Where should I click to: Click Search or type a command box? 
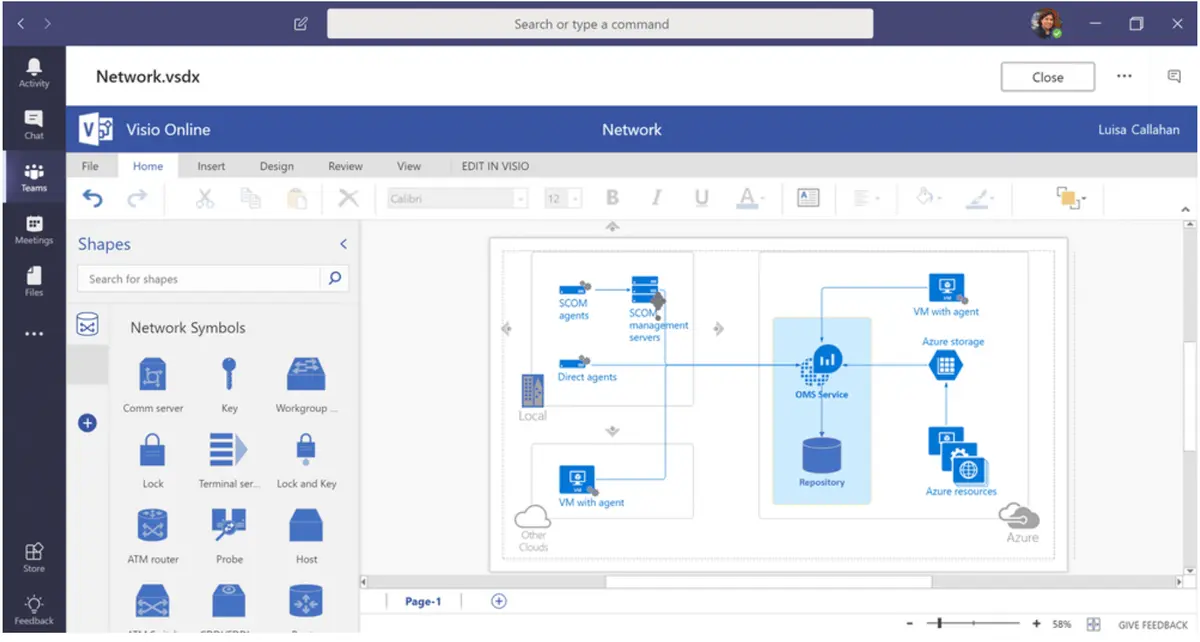(600, 24)
